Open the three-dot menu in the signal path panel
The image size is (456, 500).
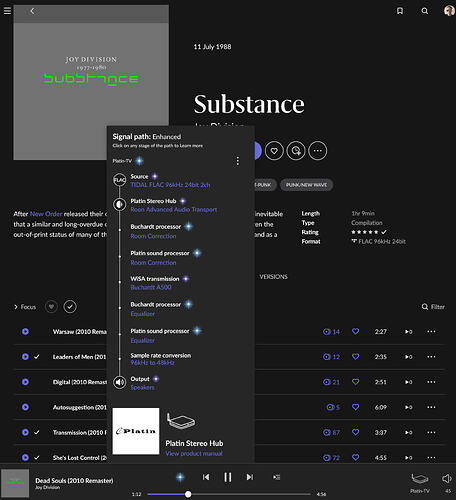coord(237,161)
